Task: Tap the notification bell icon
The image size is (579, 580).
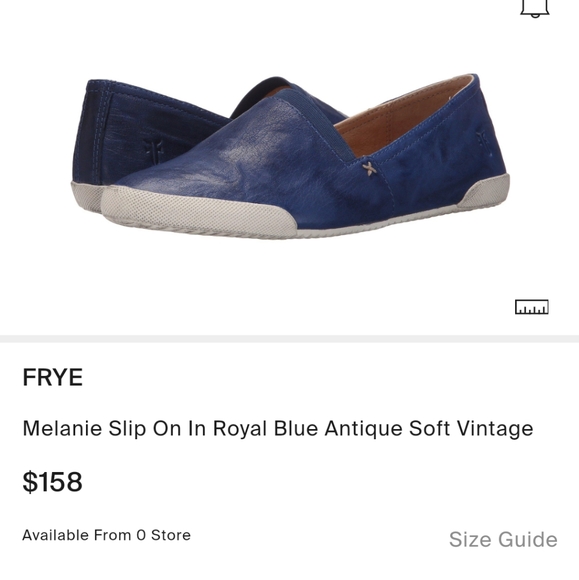Action: coord(535,8)
